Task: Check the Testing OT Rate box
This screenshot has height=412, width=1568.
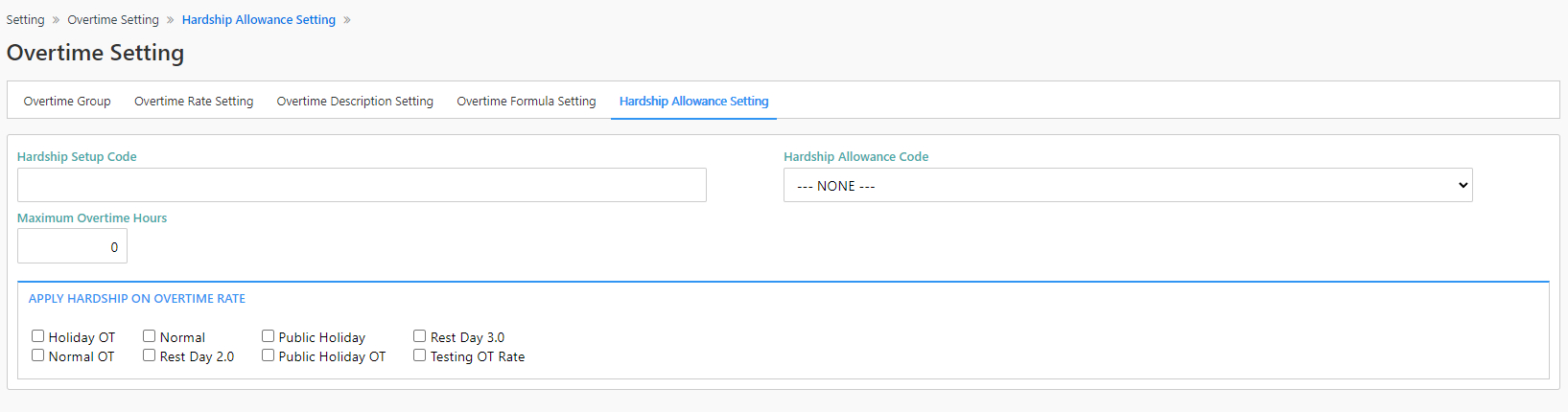Action: click(x=420, y=355)
